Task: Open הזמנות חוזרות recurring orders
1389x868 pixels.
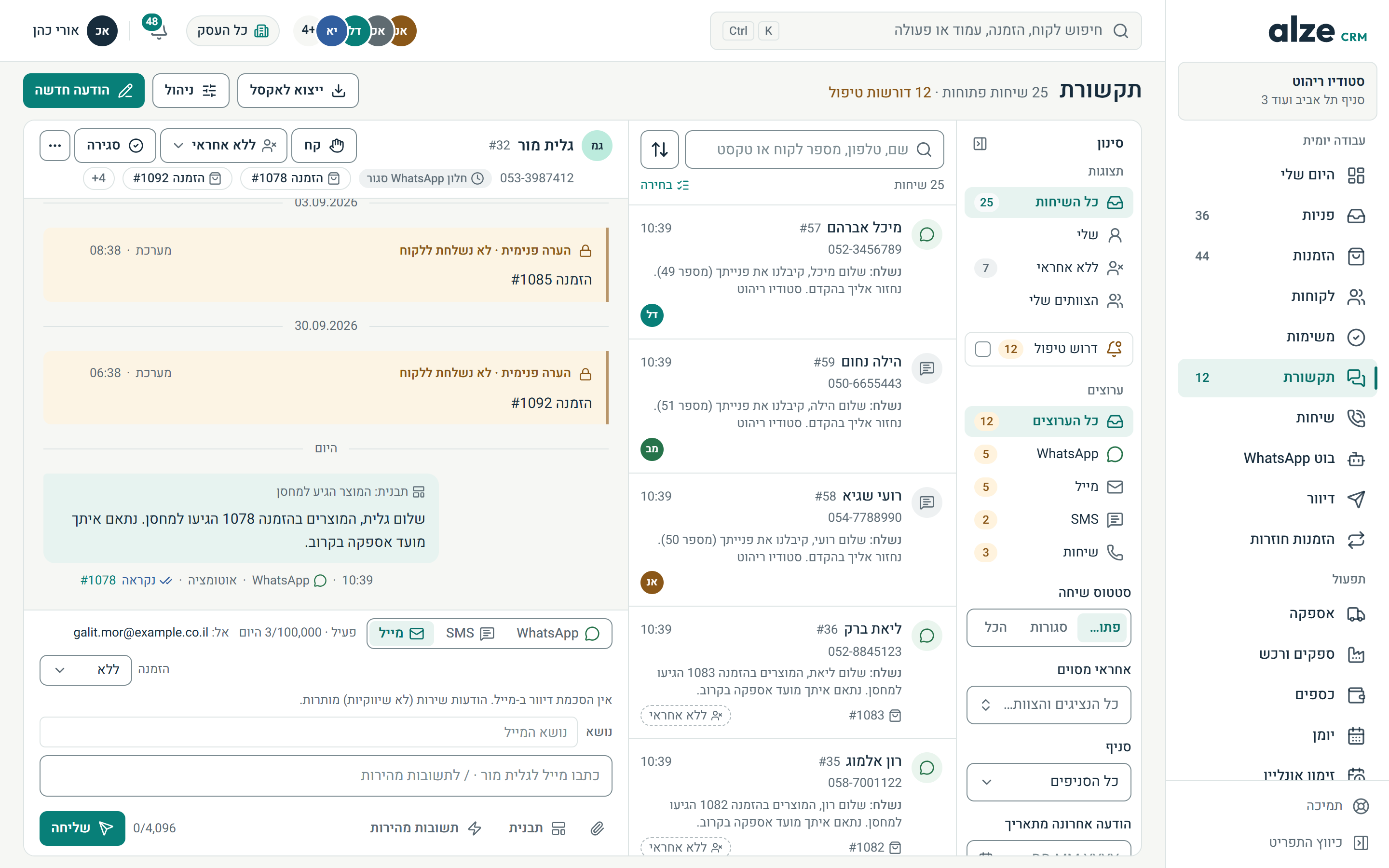Action: [x=1278, y=539]
